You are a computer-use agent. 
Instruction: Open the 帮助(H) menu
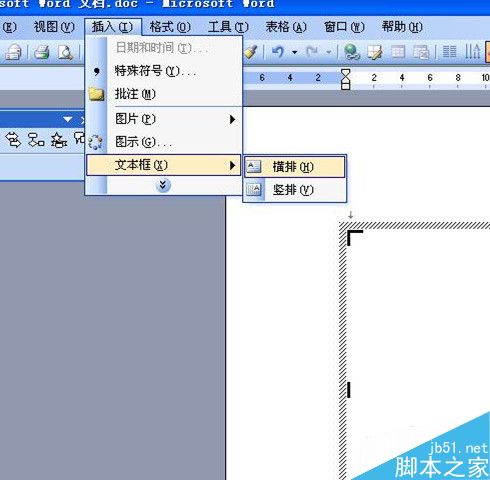pyautogui.click(x=402, y=27)
